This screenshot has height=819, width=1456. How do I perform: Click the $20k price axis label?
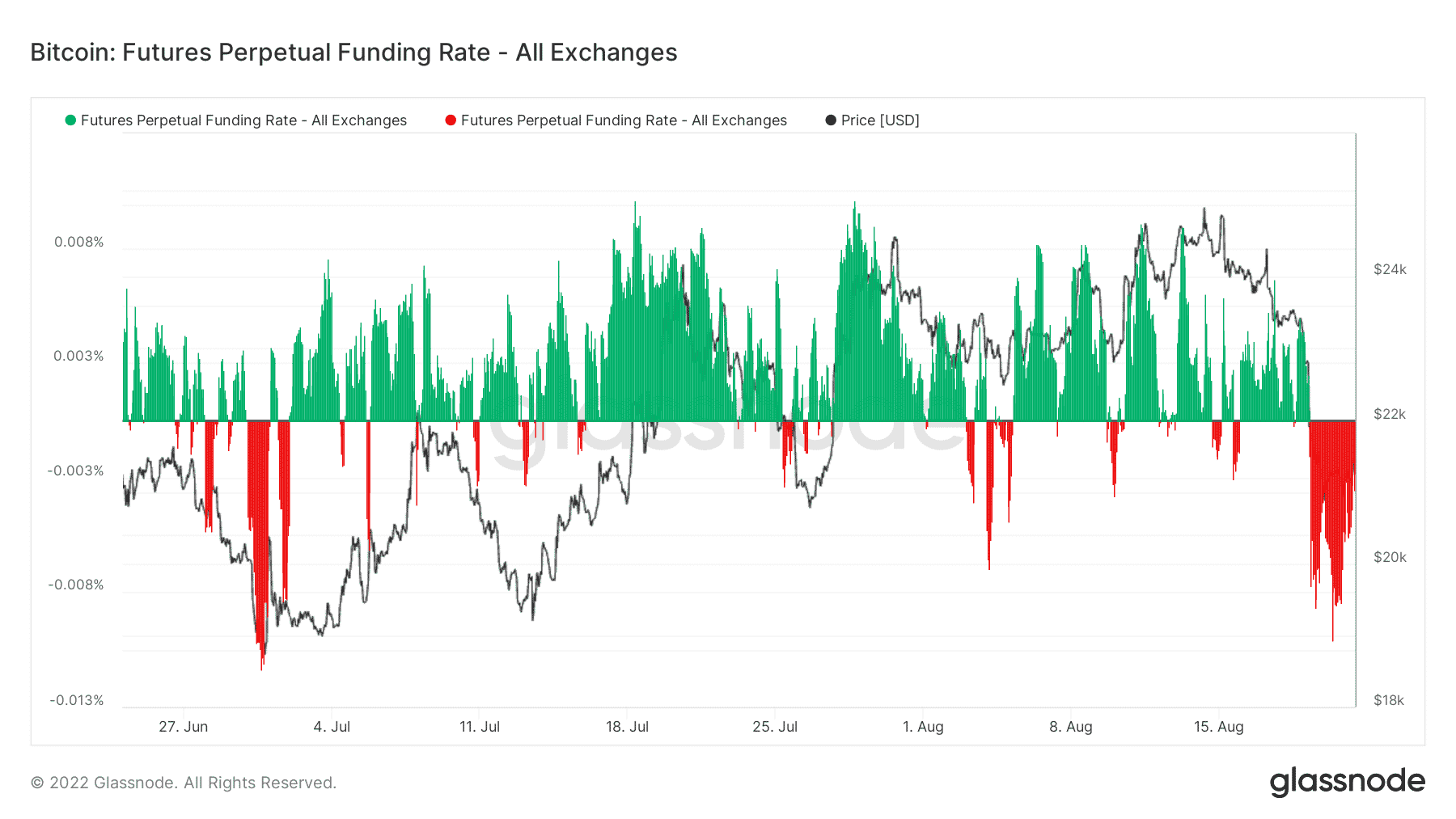[x=1390, y=557]
